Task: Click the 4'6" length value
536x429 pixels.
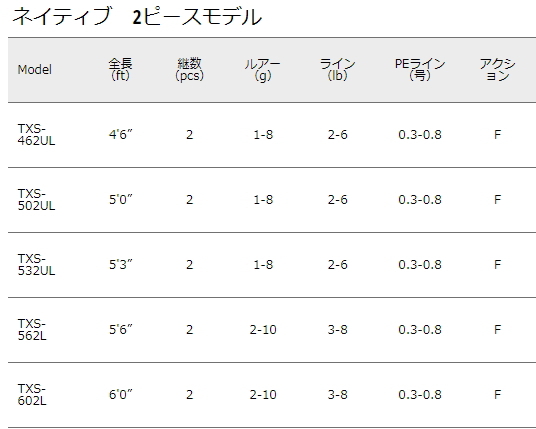Action: [121, 135]
